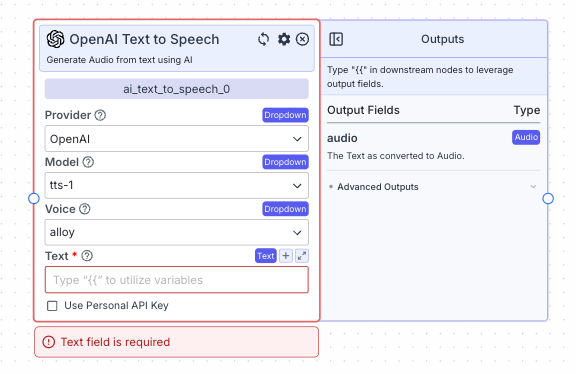Click the Voice Dropdown type badge
The width and height of the screenshot is (576, 374).
coord(285,209)
